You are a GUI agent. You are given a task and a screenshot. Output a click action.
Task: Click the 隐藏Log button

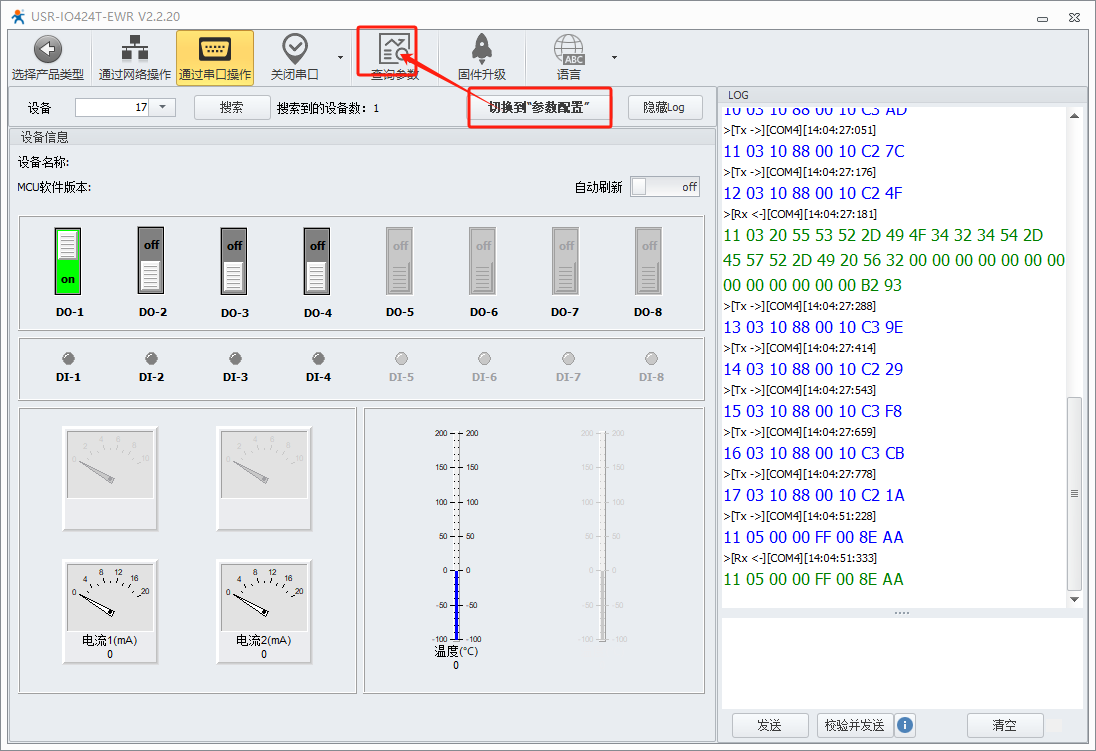point(665,107)
